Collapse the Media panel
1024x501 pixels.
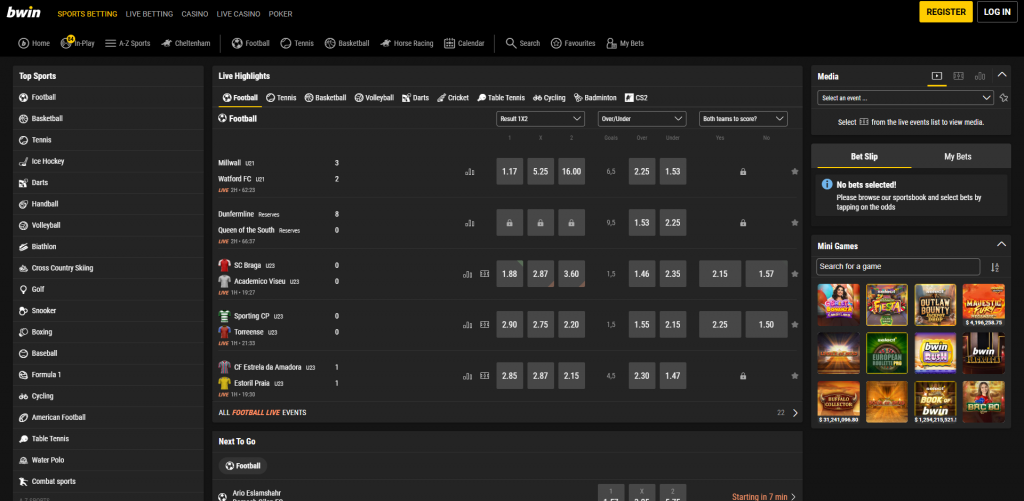(x=1002, y=76)
